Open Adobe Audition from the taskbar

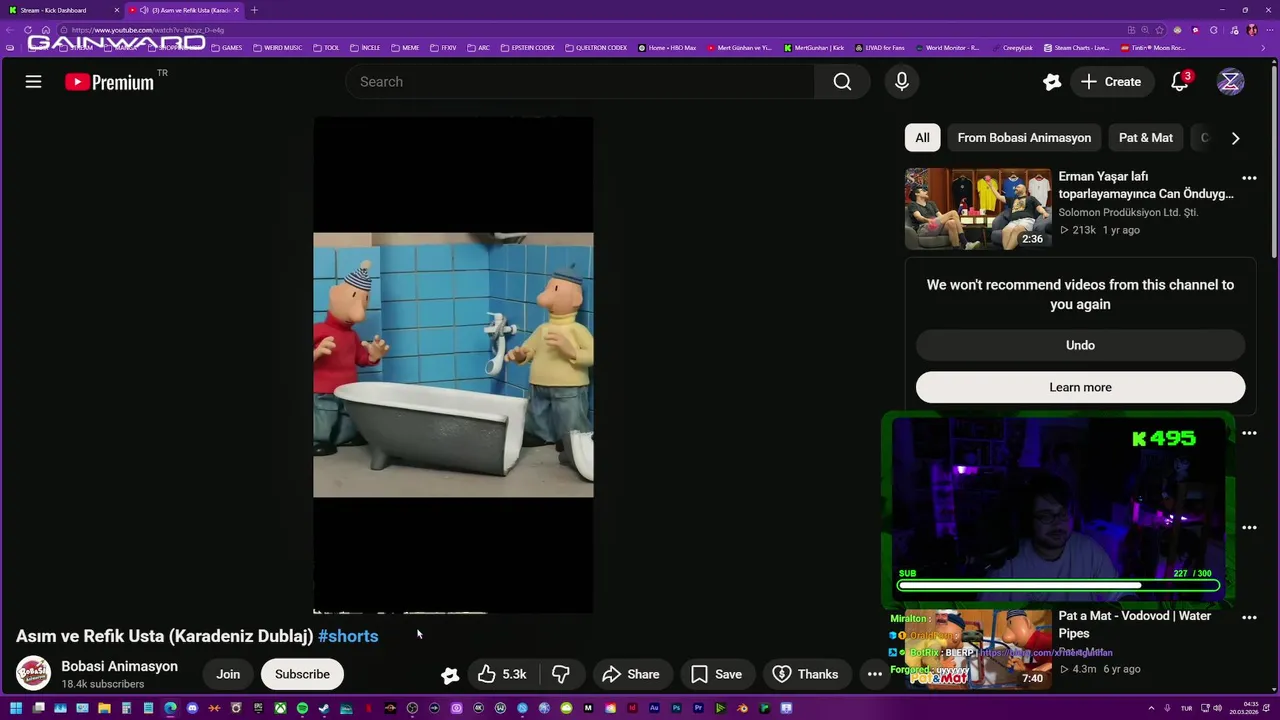pos(654,708)
